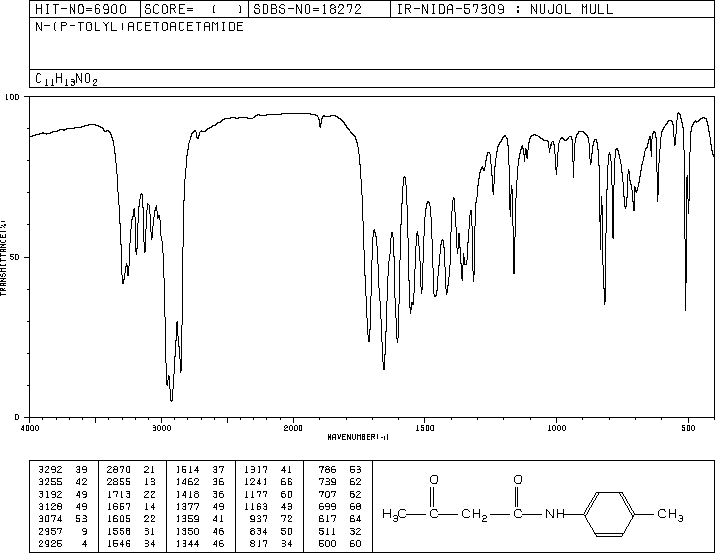The image size is (715, 553).
Task: Select peak value 739 in peak table
Action: pos(327,481)
